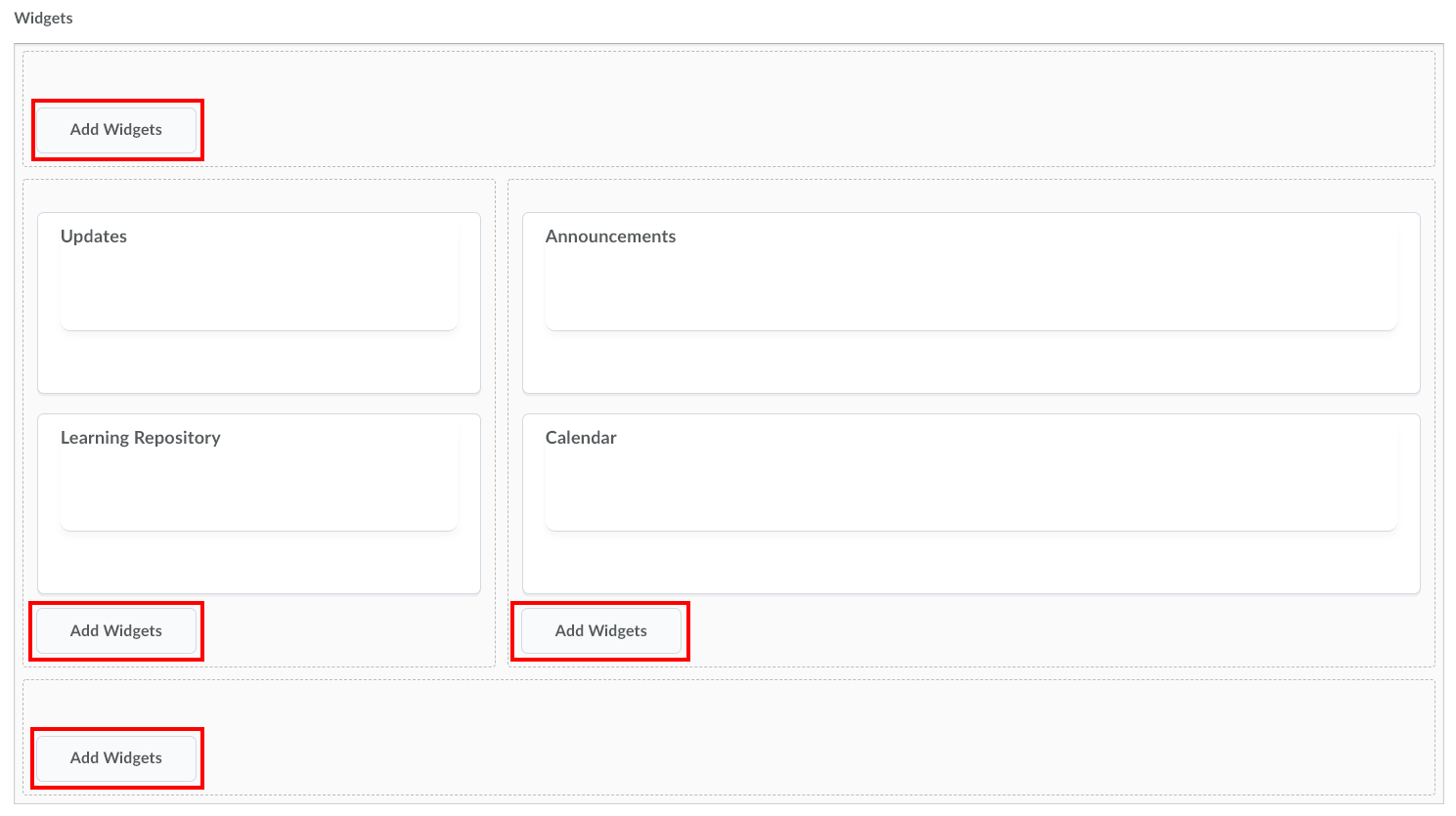Screen dimensions: 1456x816
Task: Click the Widgets heading label
Action: point(43,17)
